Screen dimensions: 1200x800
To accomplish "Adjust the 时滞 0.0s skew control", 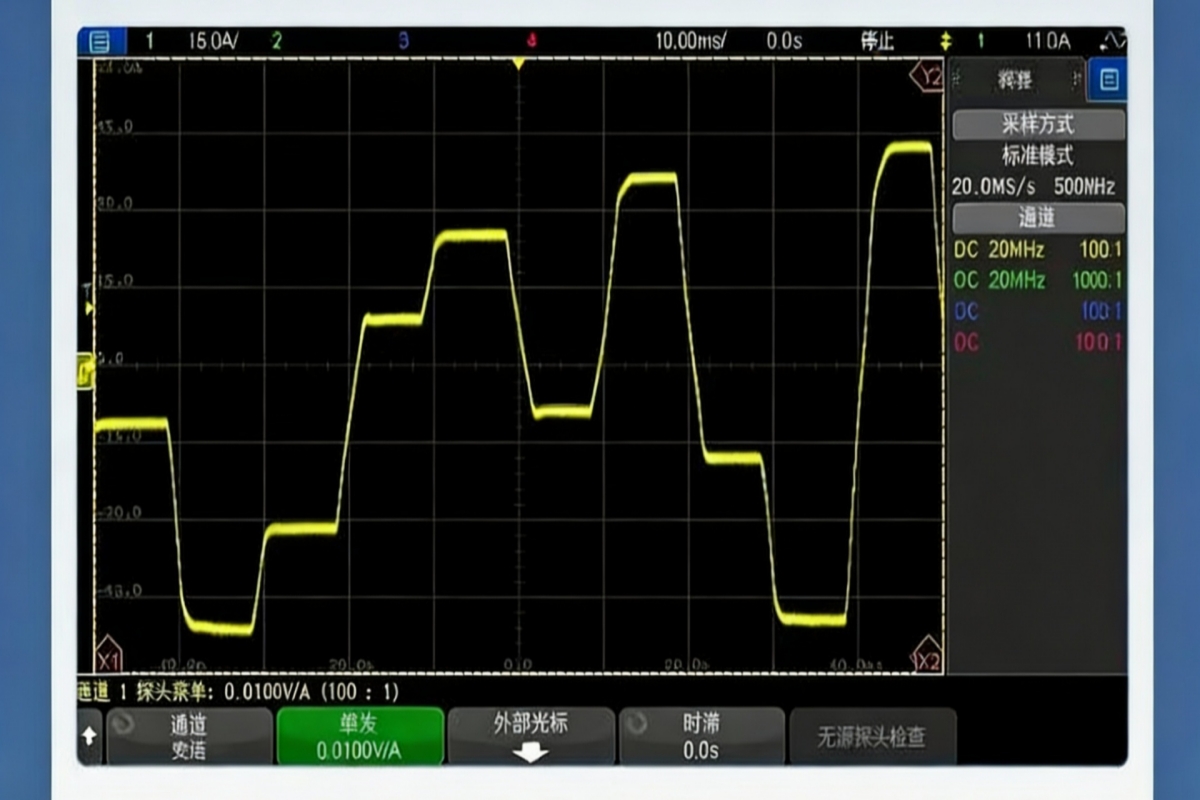I will point(700,737).
